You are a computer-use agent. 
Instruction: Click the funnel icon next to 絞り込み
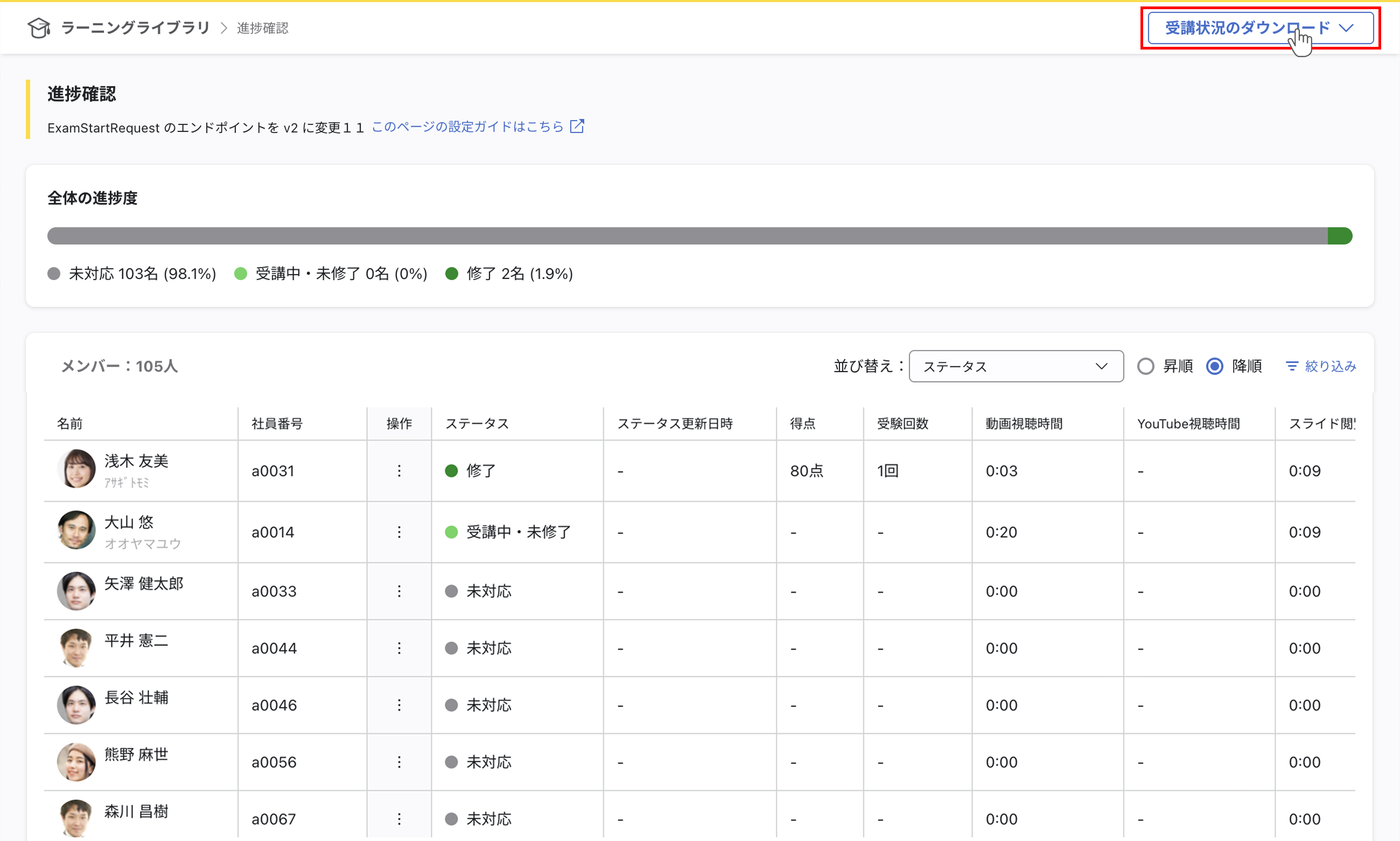pos(1292,366)
